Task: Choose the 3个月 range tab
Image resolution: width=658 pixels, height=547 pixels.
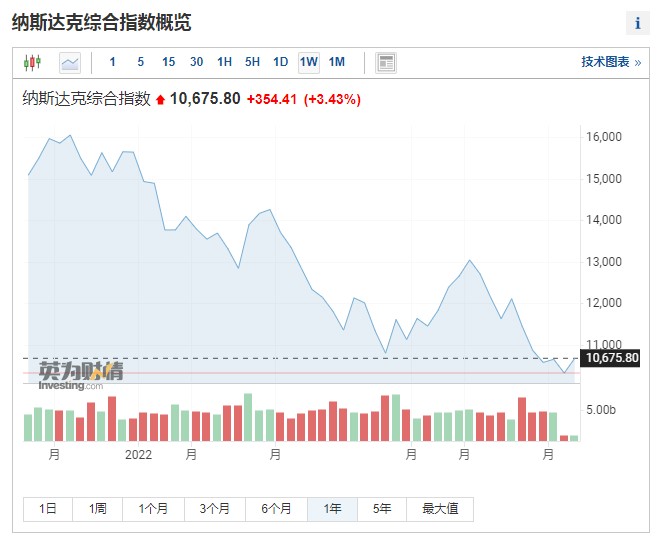Action: (215, 509)
